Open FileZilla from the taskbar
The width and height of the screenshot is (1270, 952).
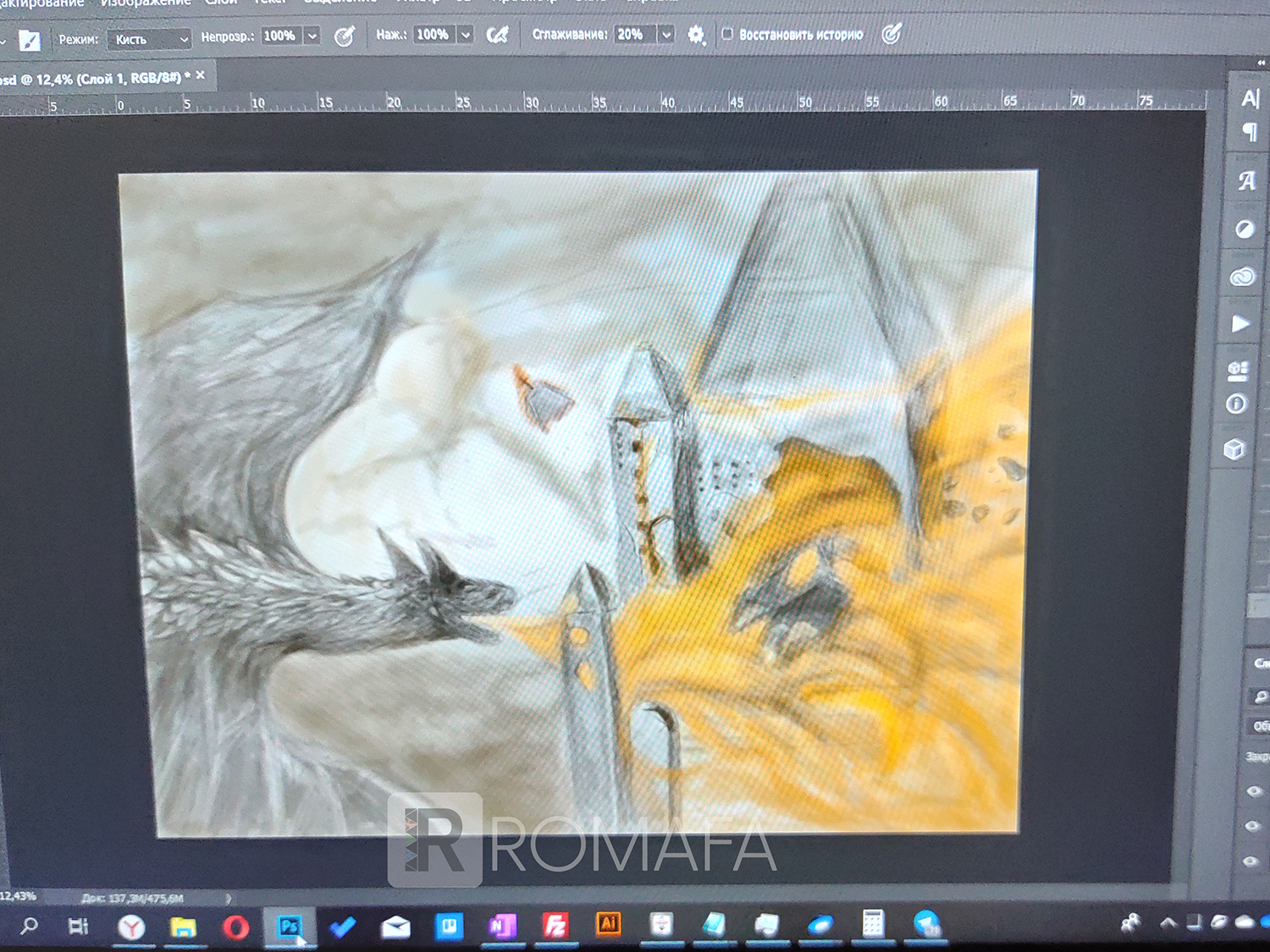555,926
